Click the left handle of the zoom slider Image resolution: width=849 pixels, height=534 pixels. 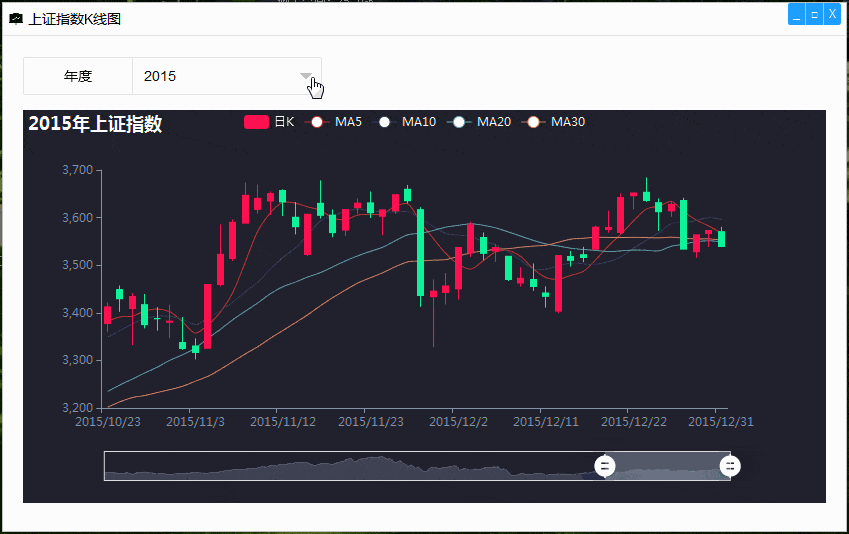tap(605, 465)
